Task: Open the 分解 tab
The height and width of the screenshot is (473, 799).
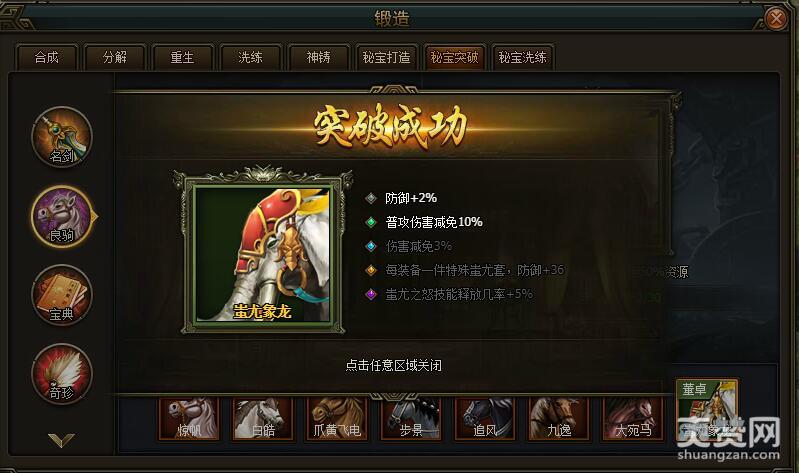Action: point(115,57)
